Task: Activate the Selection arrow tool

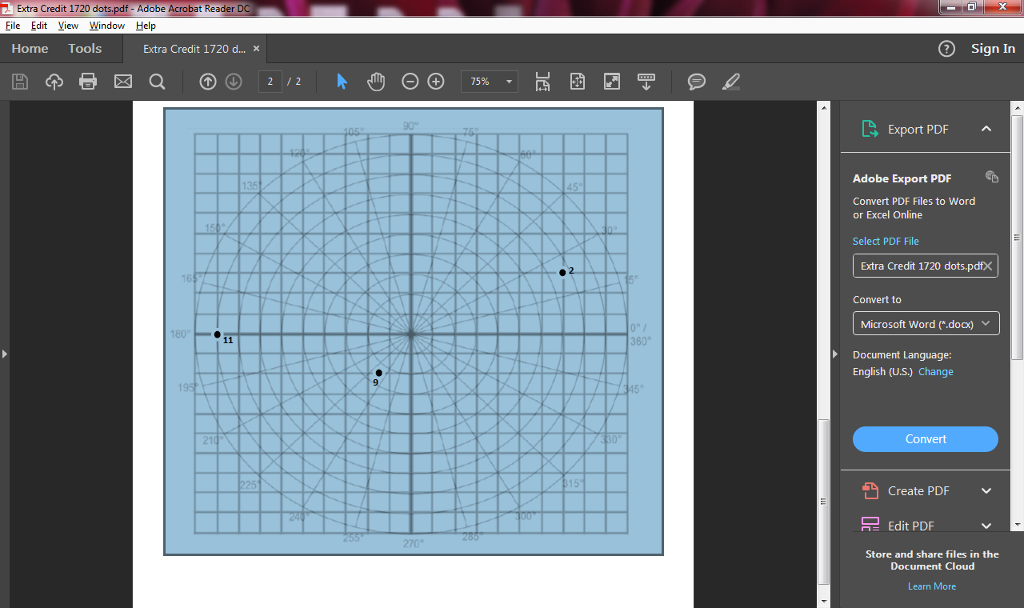Action: 342,82
